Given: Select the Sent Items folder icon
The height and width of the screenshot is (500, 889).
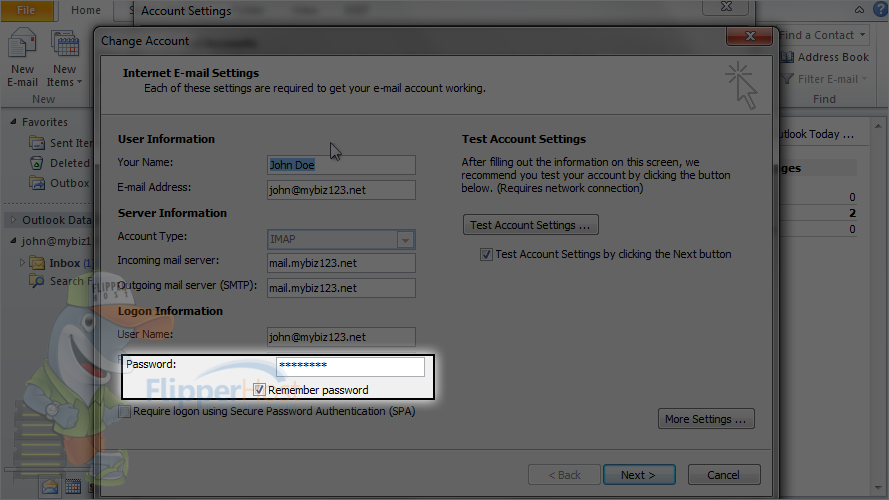Looking at the screenshot, I should coord(37,143).
